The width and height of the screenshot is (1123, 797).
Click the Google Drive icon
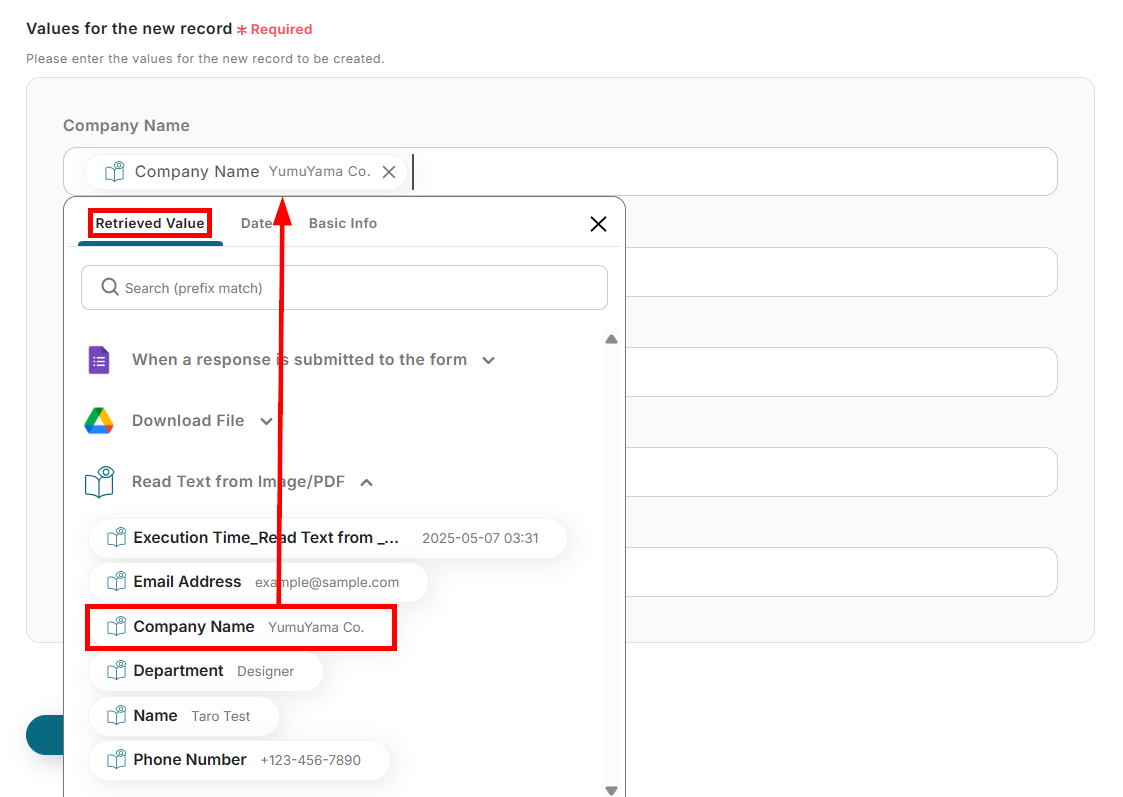(98, 421)
